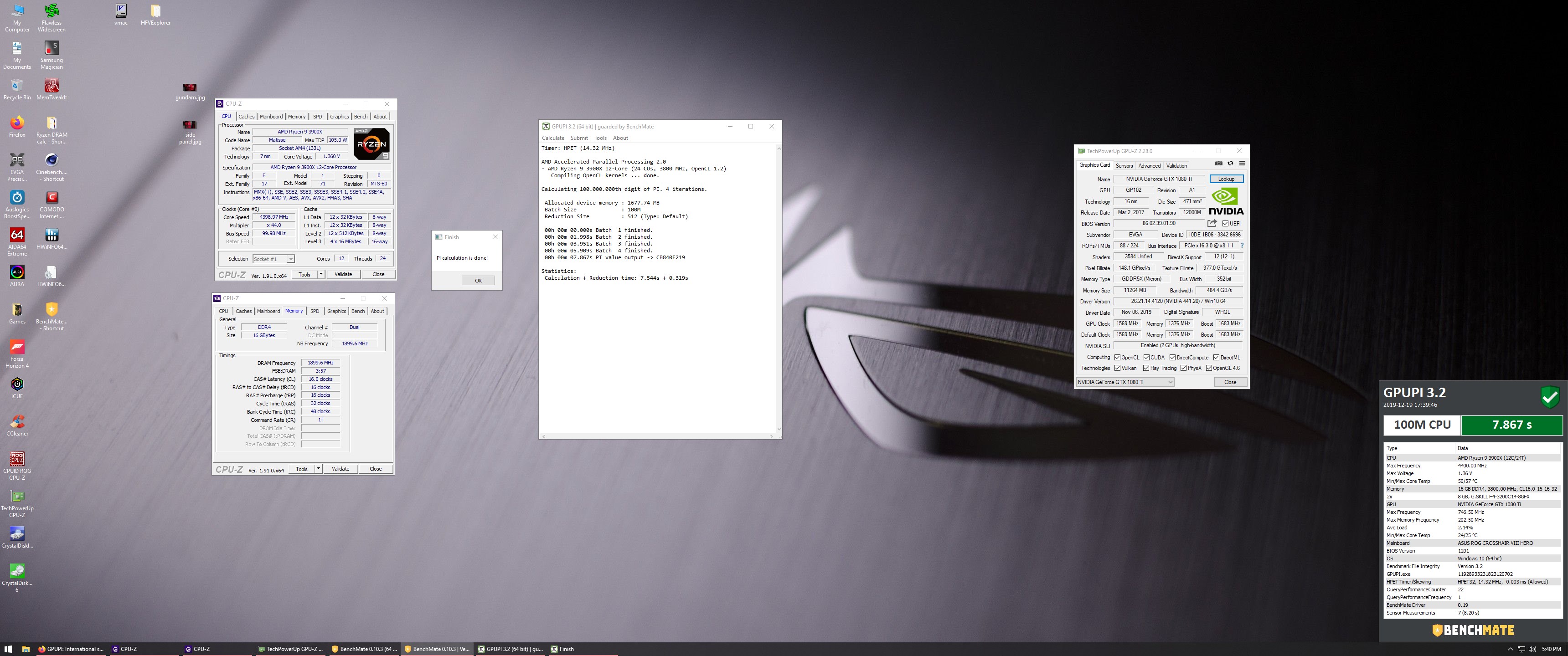This screenshot has height=656, width=1568.
Task: Toggle the Vulkan checkbox in GPU-Z
Action: point(1117,368)
